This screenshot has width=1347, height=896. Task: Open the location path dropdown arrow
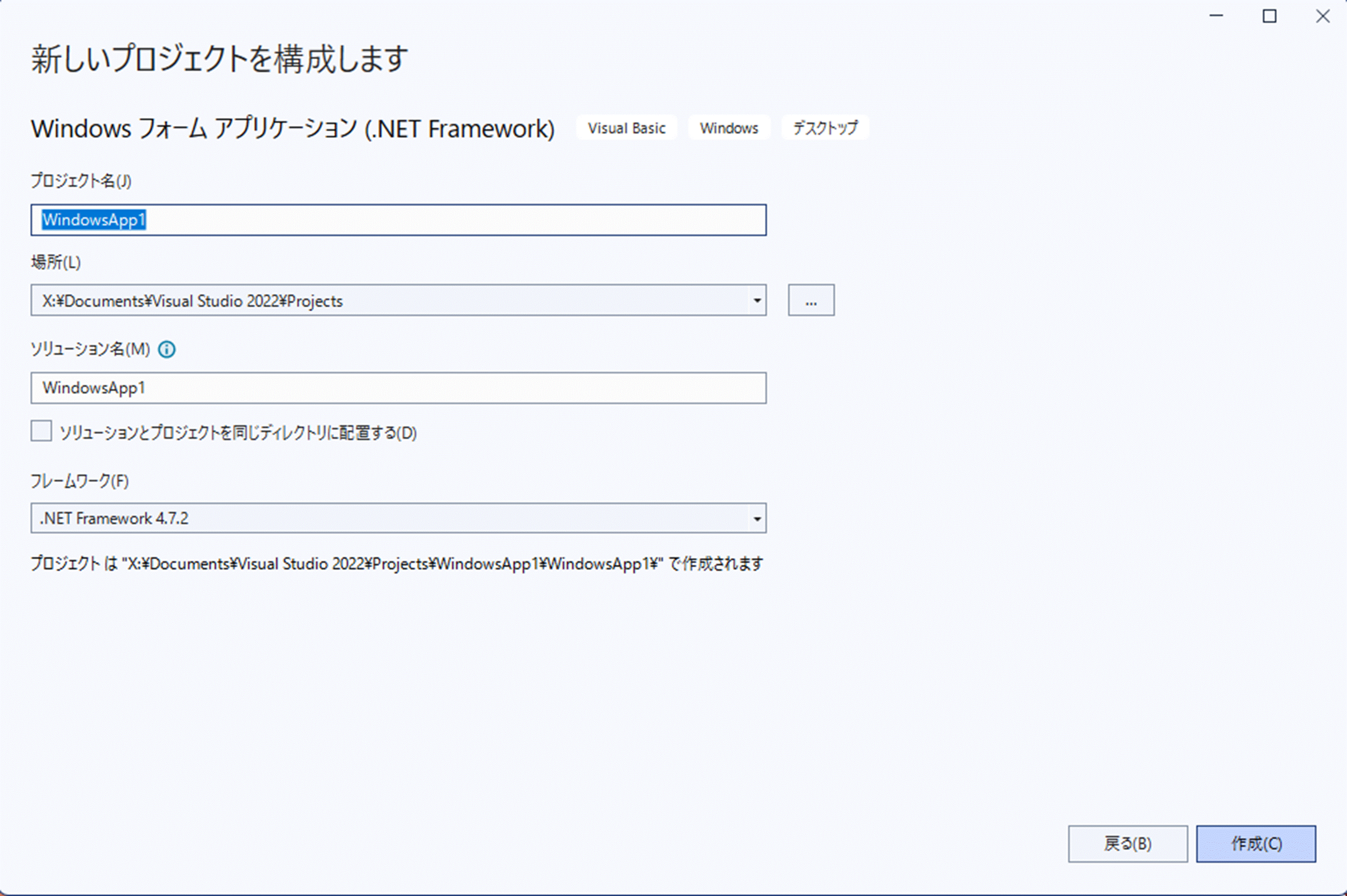point(757,300)
